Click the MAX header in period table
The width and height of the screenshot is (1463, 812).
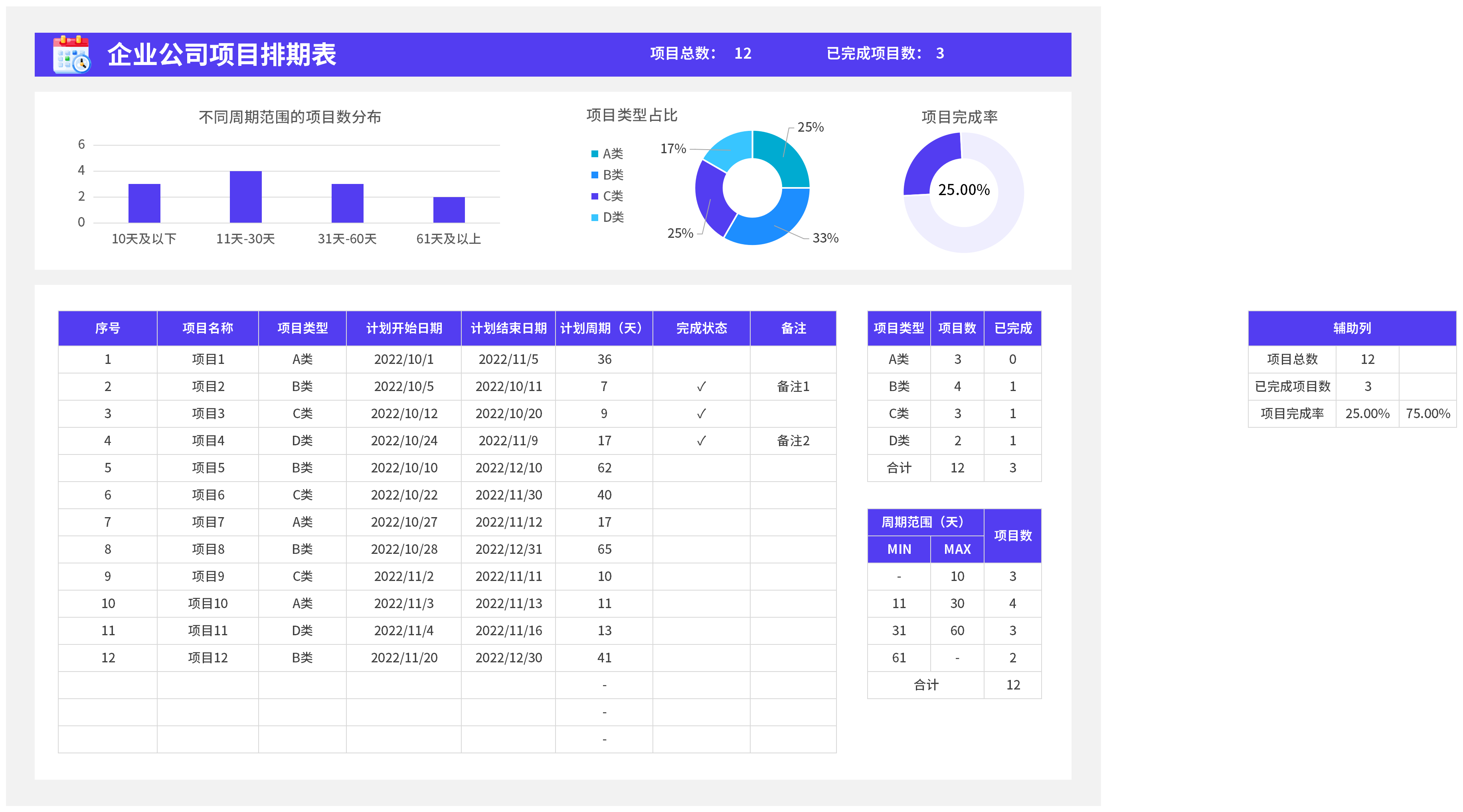coord(957,550)
